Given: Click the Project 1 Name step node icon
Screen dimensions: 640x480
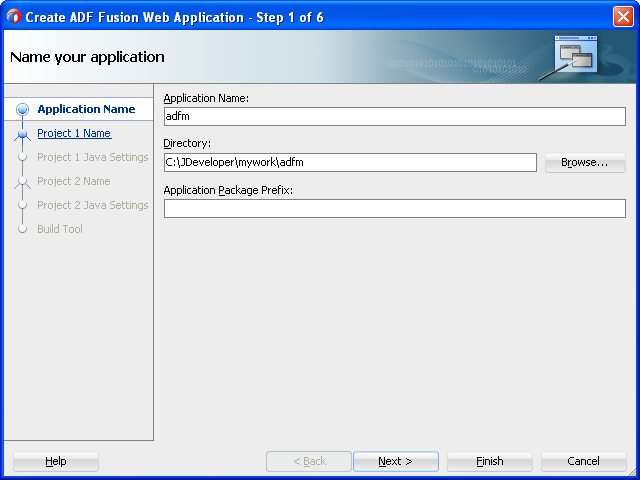Looking at the screenshot, I should pyautogui.click(x=22, y=134).
